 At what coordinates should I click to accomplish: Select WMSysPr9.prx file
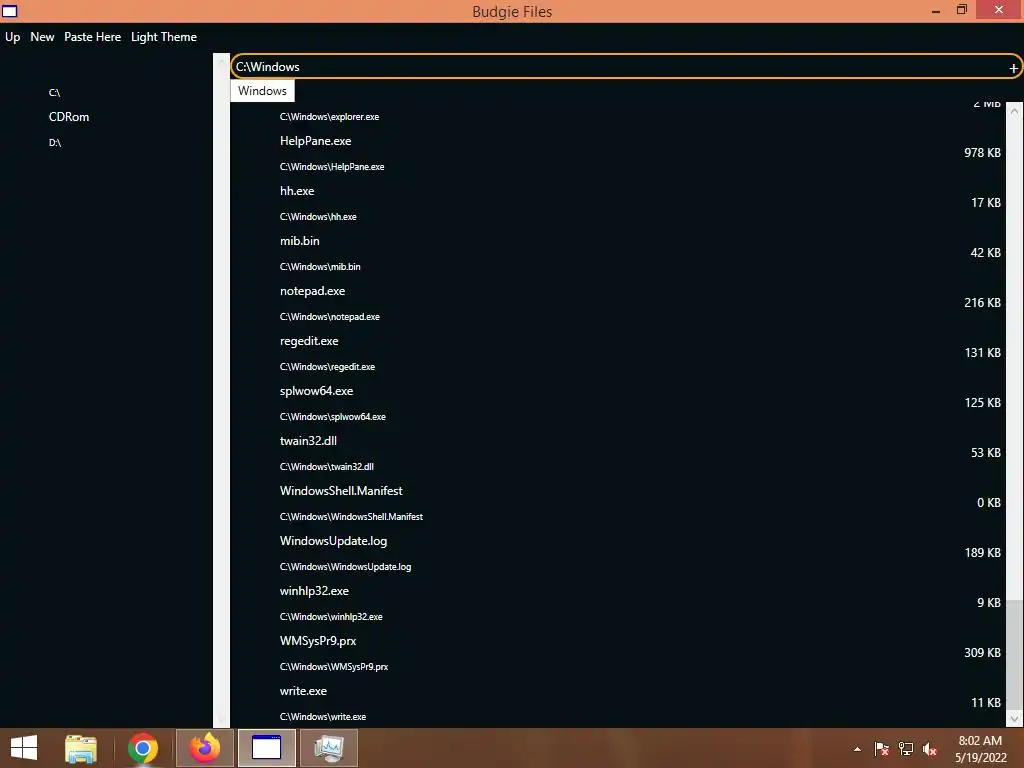pyautogui.click(x=318, y=641)
